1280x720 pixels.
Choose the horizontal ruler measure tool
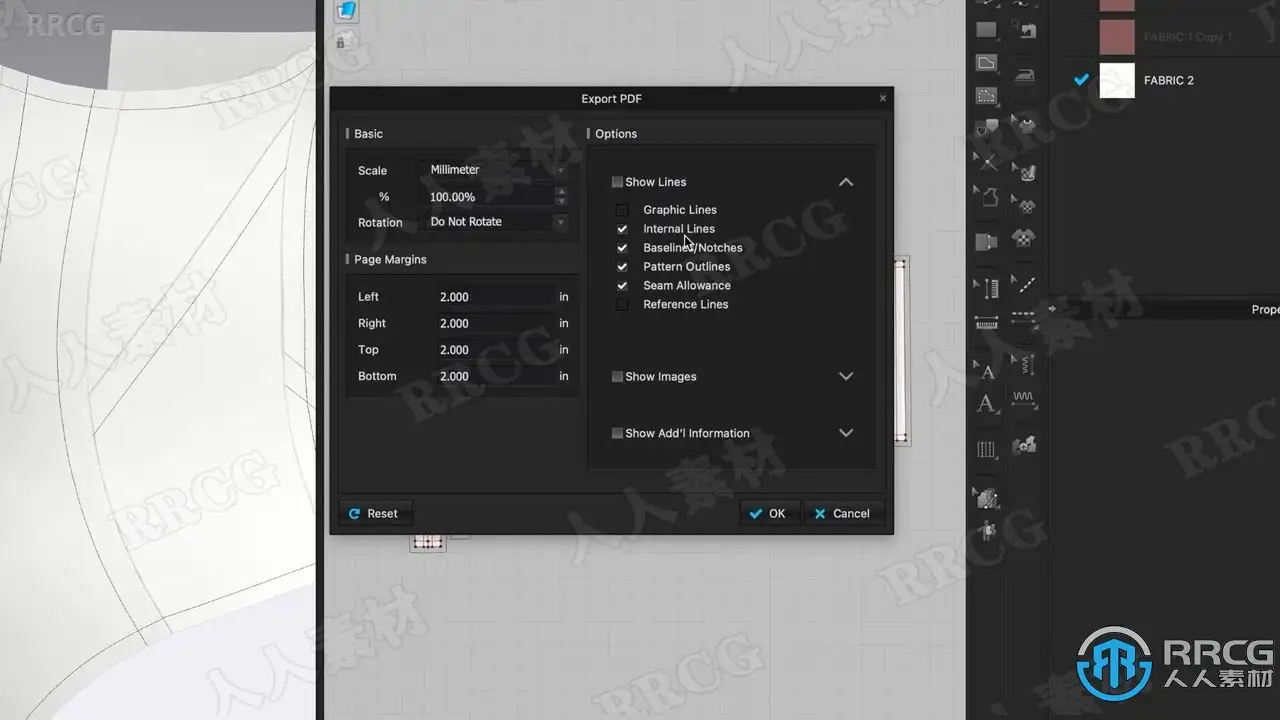(987, 323)
